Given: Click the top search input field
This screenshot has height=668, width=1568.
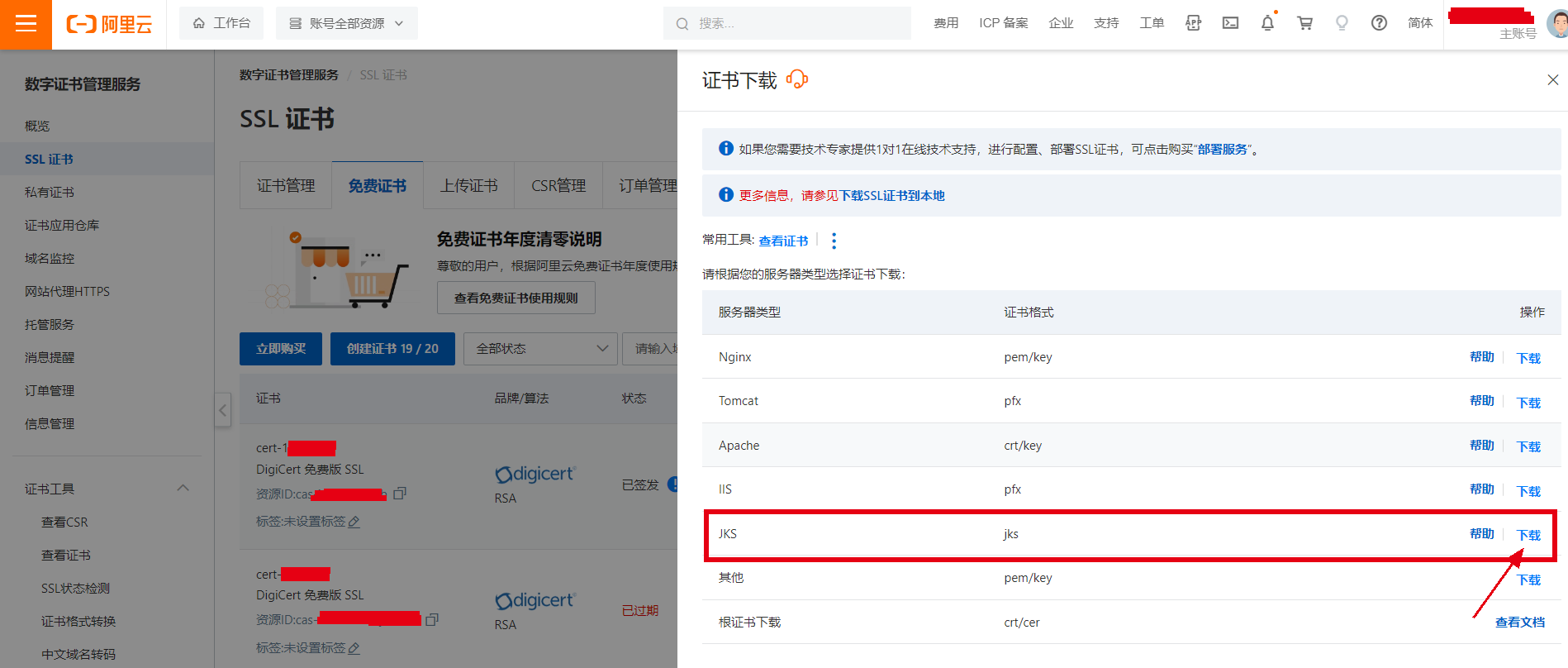Looking at the screenshot, I should click(793, 23).
